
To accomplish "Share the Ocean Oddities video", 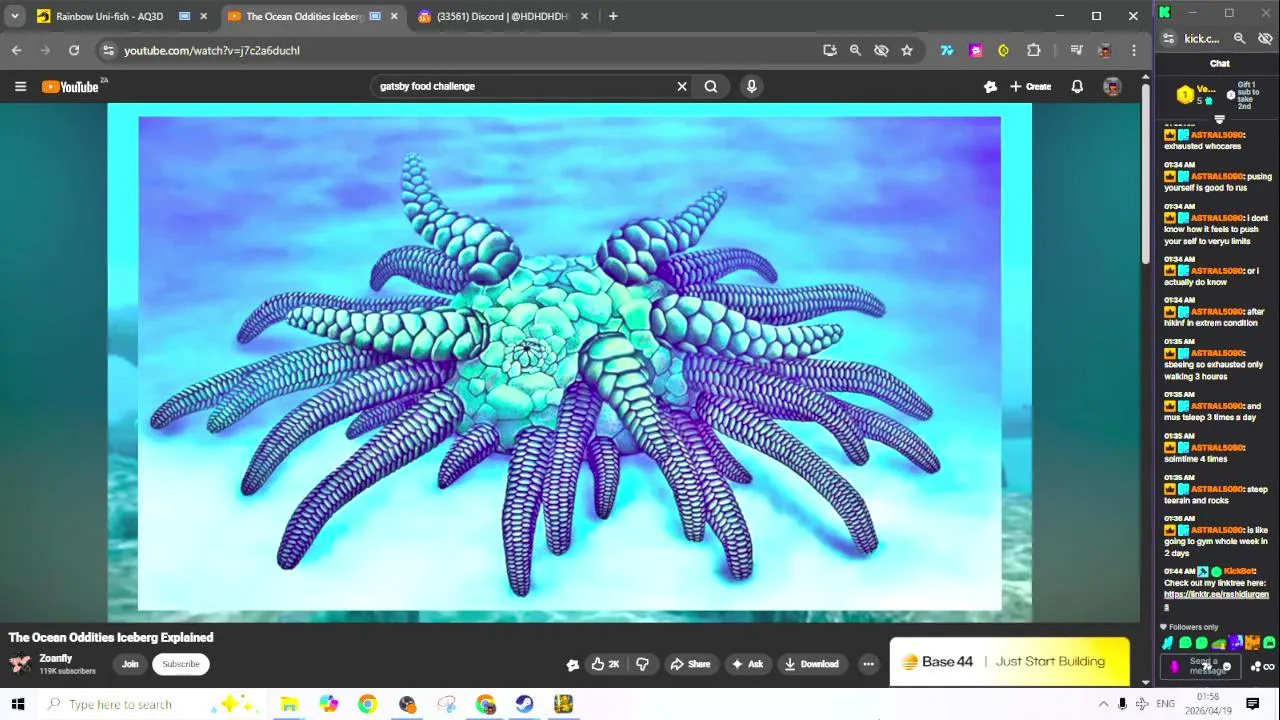I will point(690,664).
